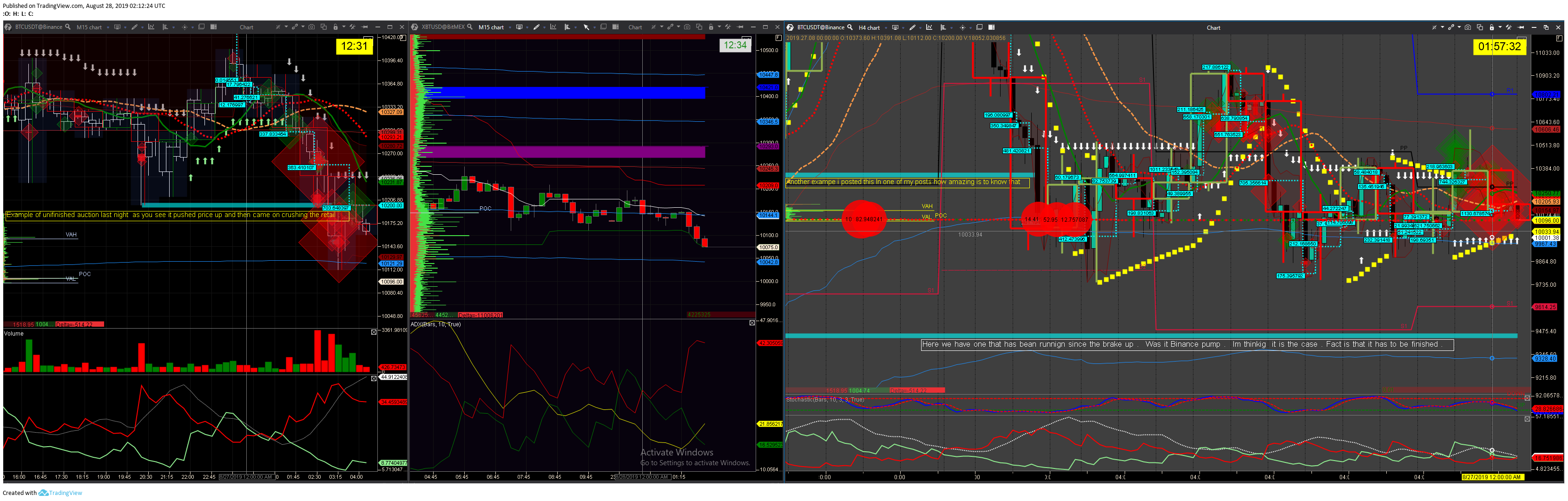Click the camera screenshot icon in H4 window
Image resolution: width=1568 pixels, height=501 pixels.
click(x=1468, y=27)
